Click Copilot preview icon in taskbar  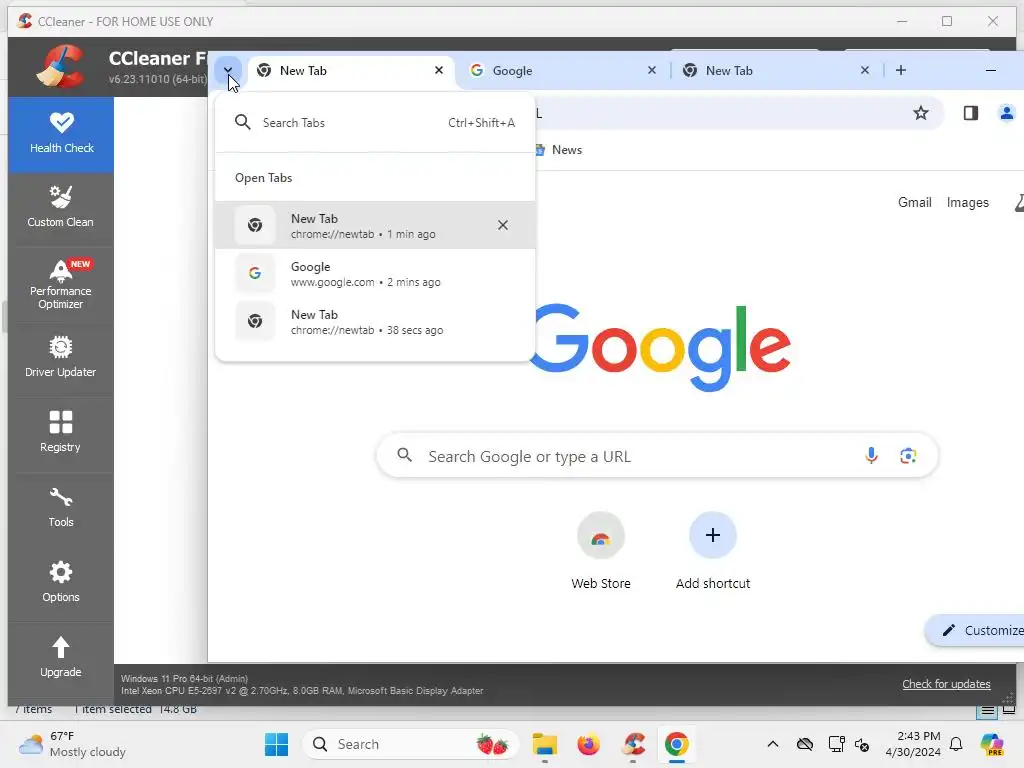click(992, 744)
